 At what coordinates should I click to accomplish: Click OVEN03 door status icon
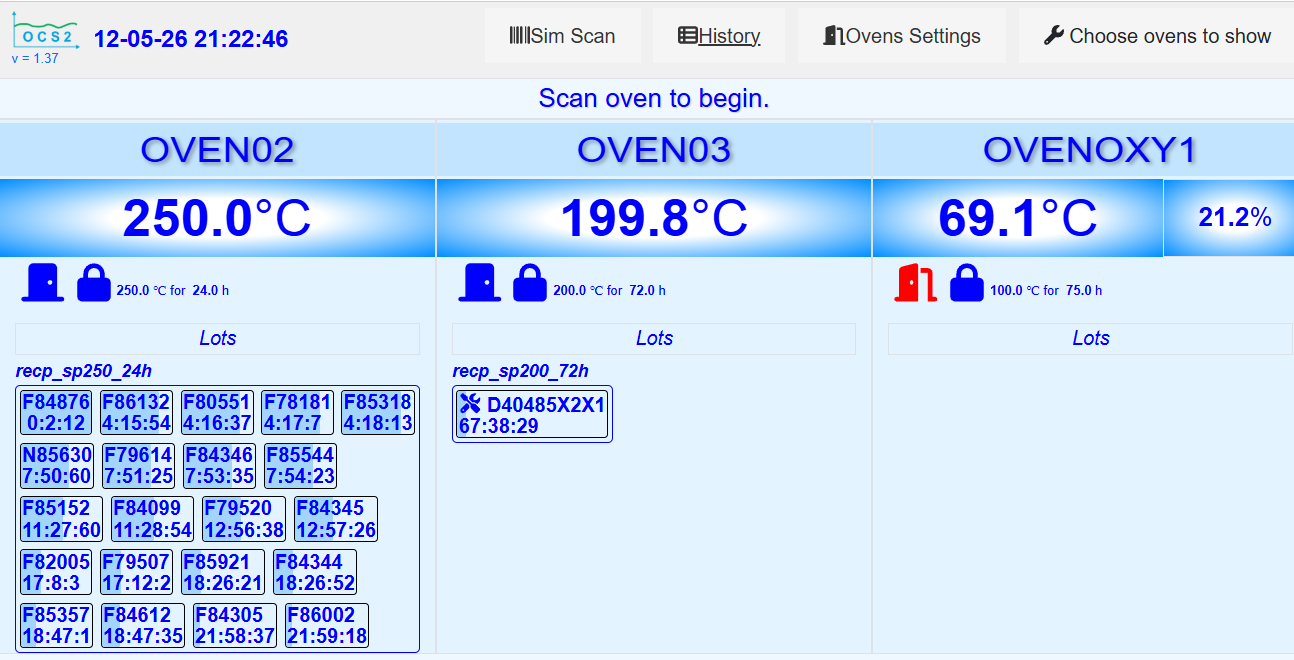480,283
